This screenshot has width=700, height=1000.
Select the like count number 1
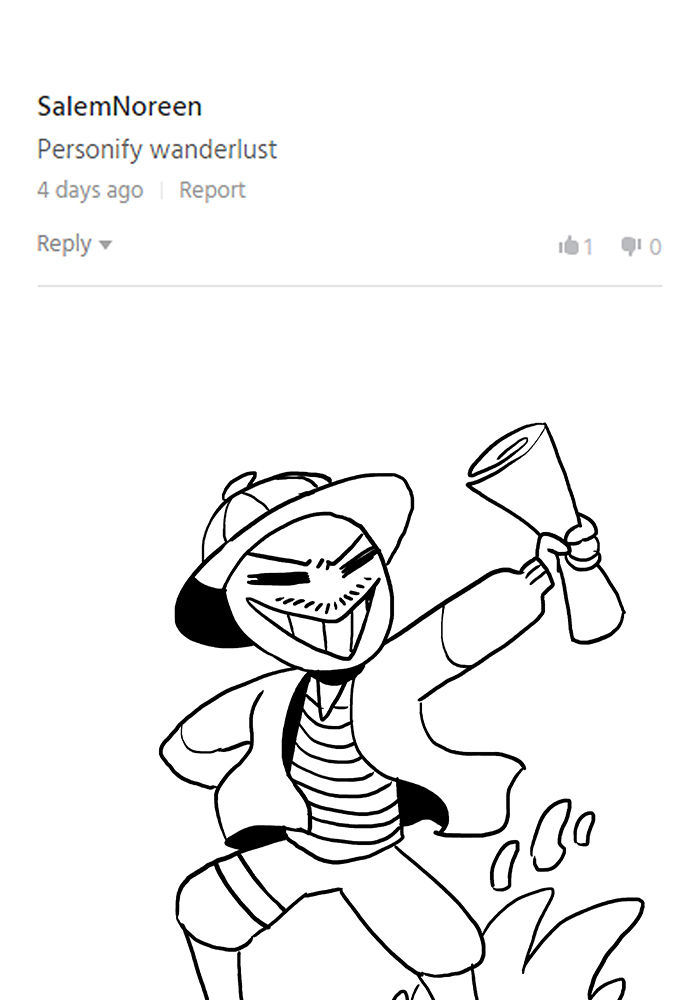588,247
